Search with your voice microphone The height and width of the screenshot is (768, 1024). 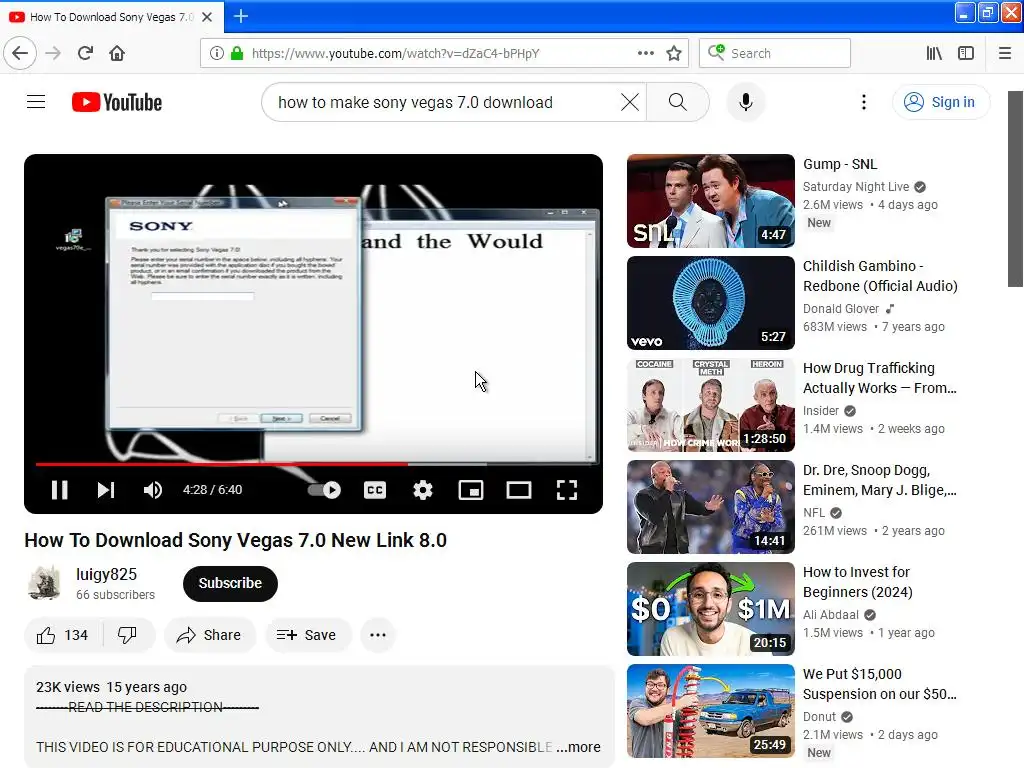coord(746,102)
